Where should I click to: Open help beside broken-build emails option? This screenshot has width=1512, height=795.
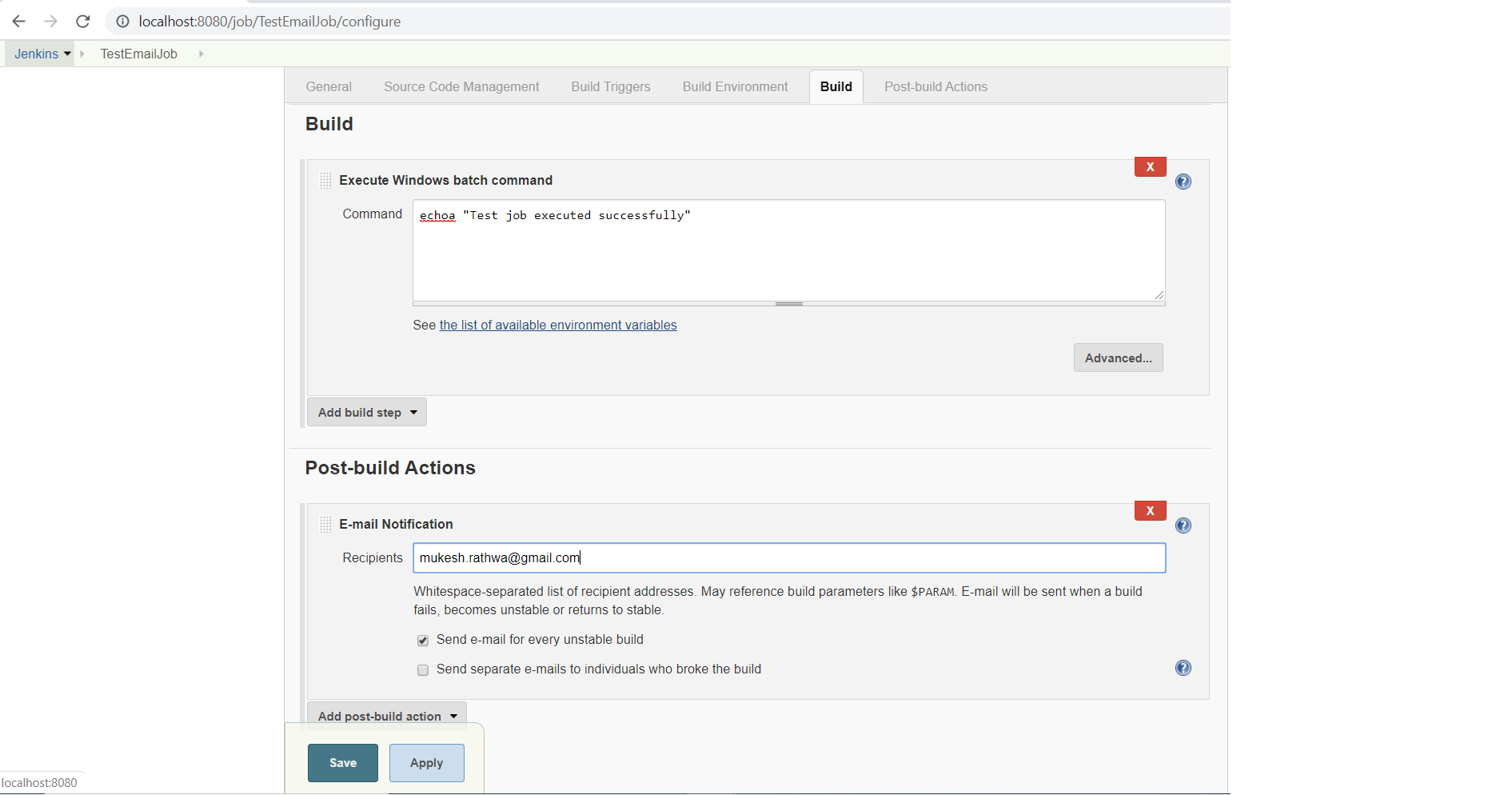tap(1183, 668)
